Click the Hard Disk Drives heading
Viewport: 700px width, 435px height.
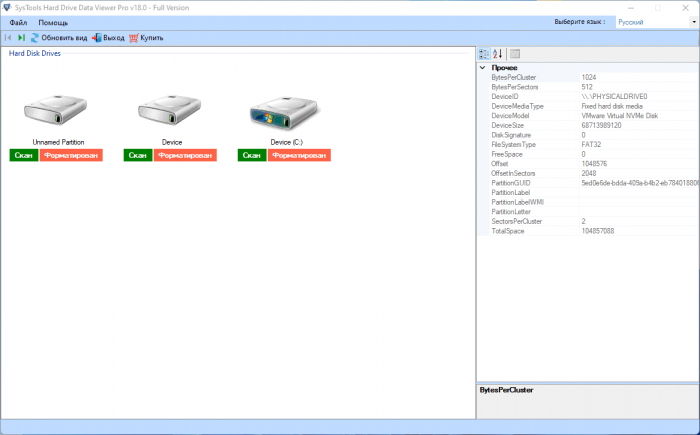[35, 53]
